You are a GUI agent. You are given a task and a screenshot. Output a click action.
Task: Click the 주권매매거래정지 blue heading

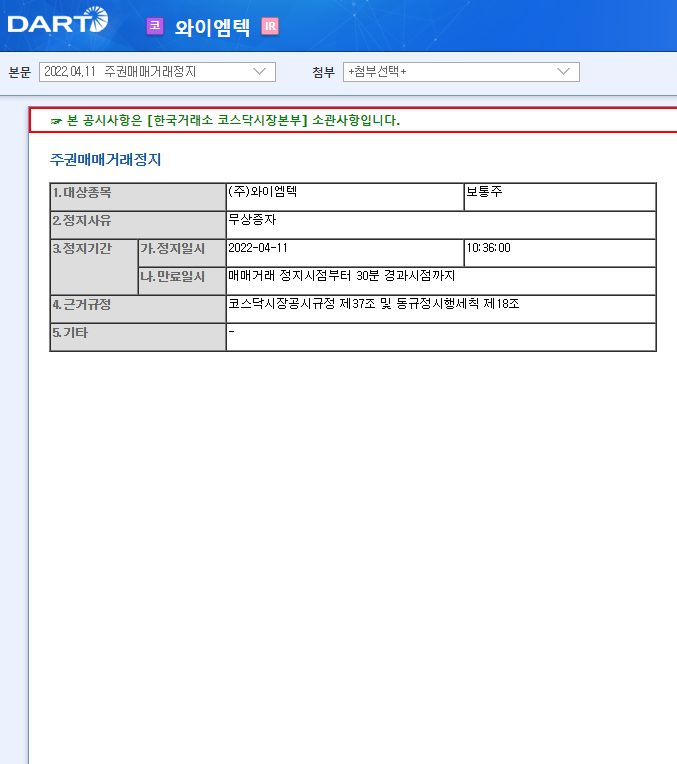[105, 160]
